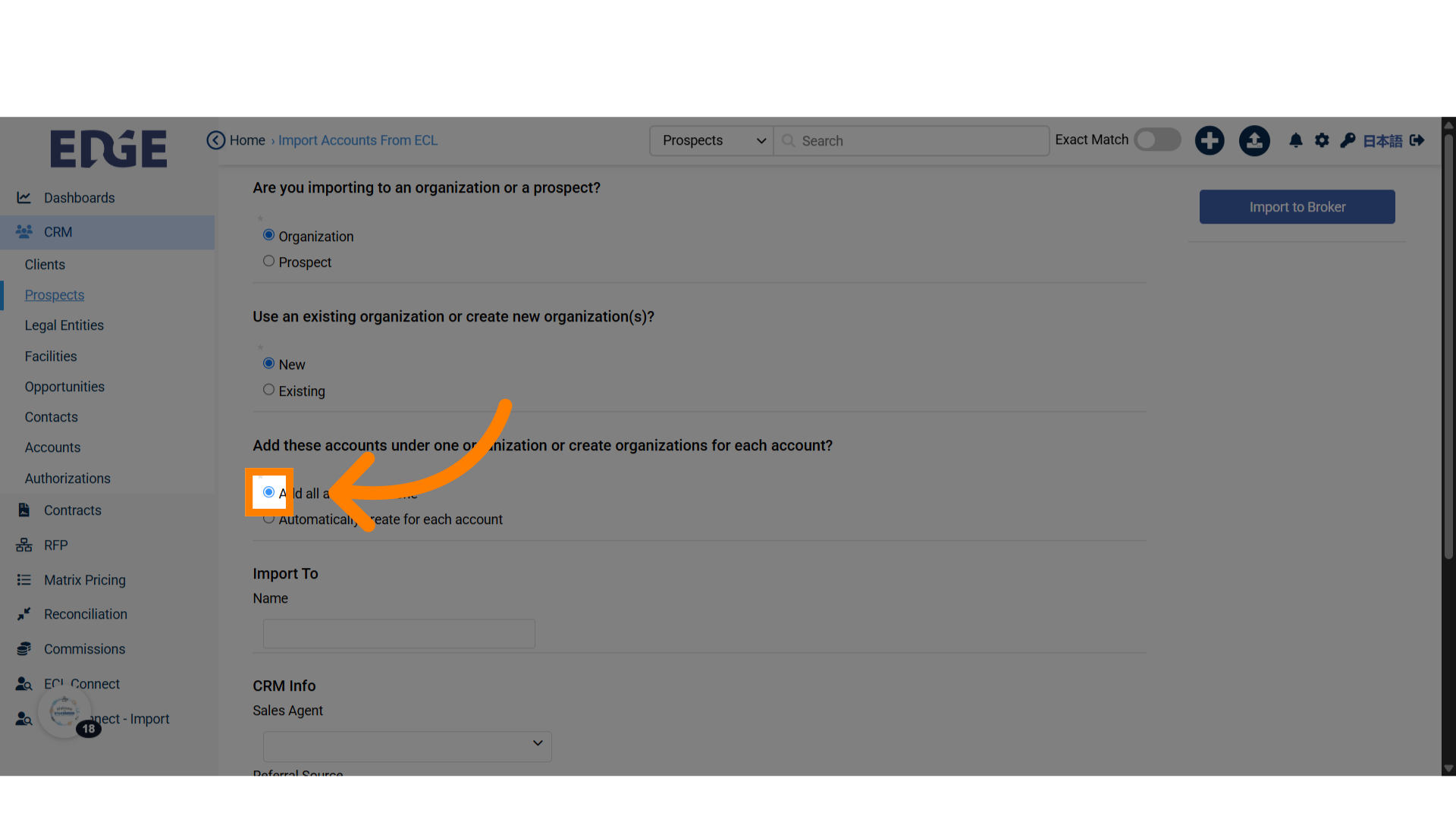Click the Dashboards chart icon
This screenshot has width=1456, height=819.
coord(24,197)
